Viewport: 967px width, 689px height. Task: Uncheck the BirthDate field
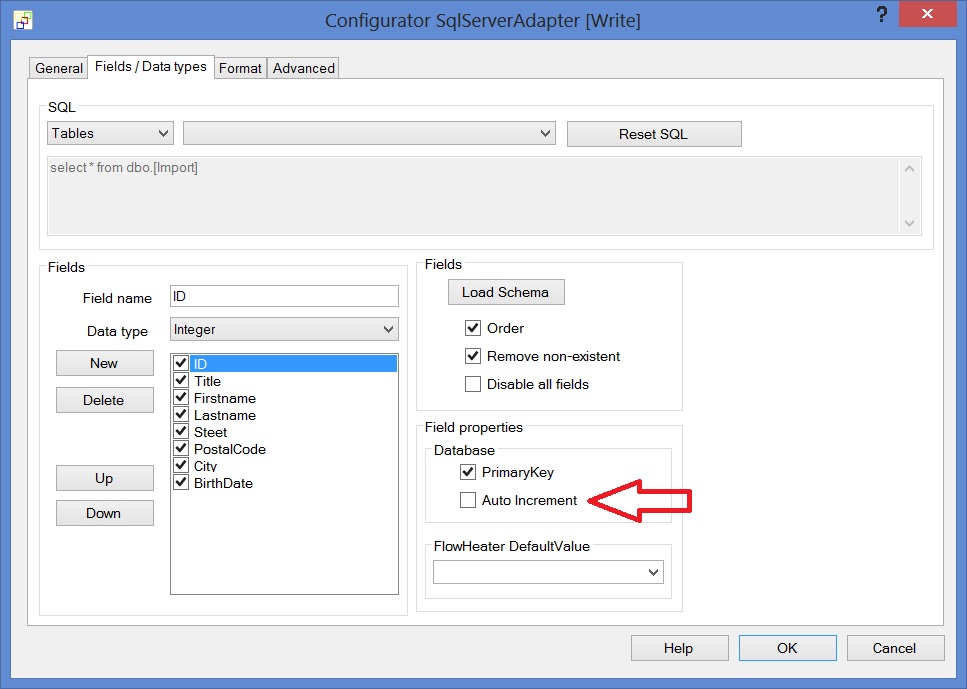[182, 482]
